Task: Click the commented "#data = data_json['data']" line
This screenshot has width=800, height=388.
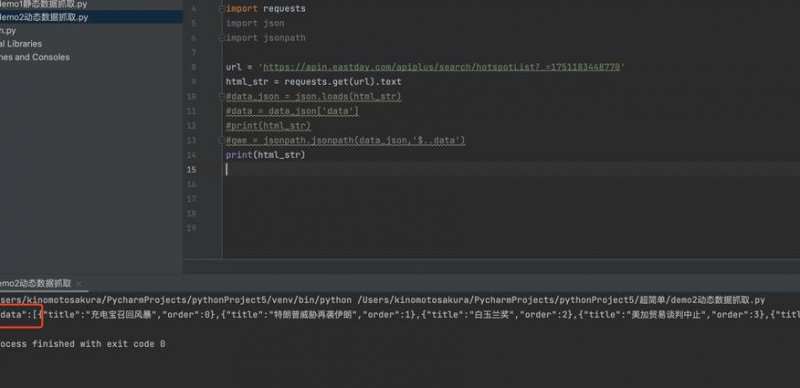Action: pyautogui.click(x=292, y=111)
